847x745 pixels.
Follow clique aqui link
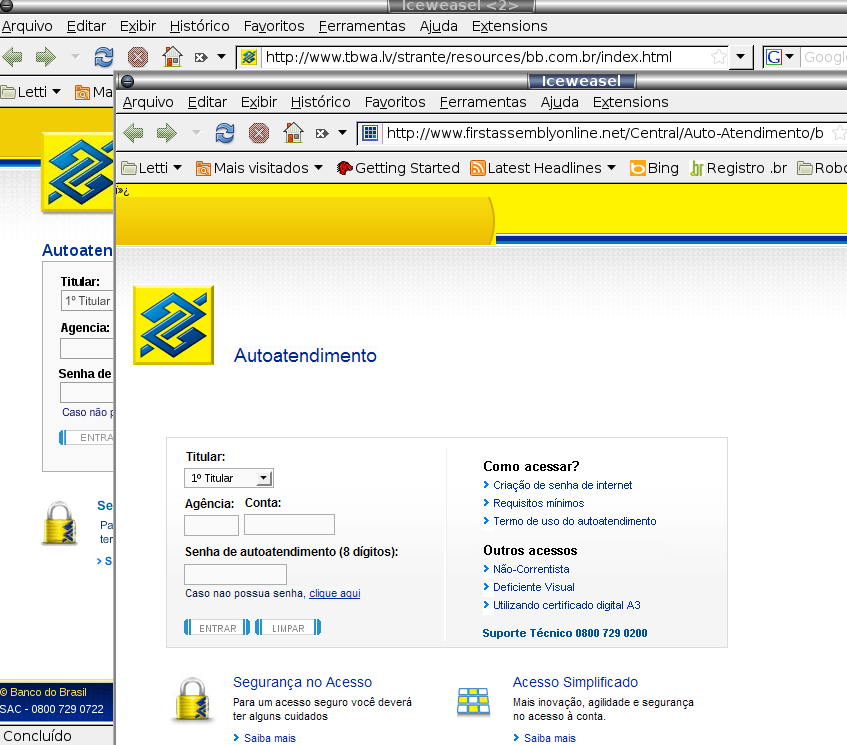pos(334,593)
